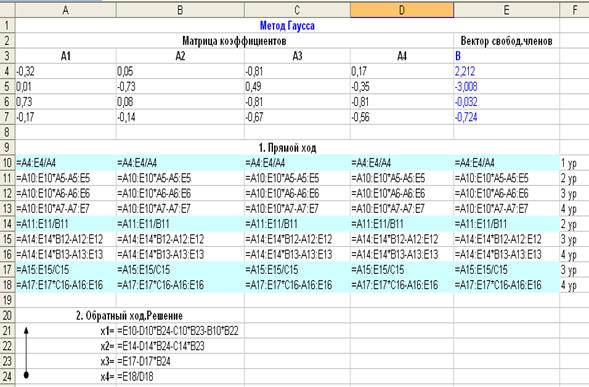589x387 pixels.
Task: Select formula =A10:E10*A7-A7:E7 in column D
Action: (402, 209)
